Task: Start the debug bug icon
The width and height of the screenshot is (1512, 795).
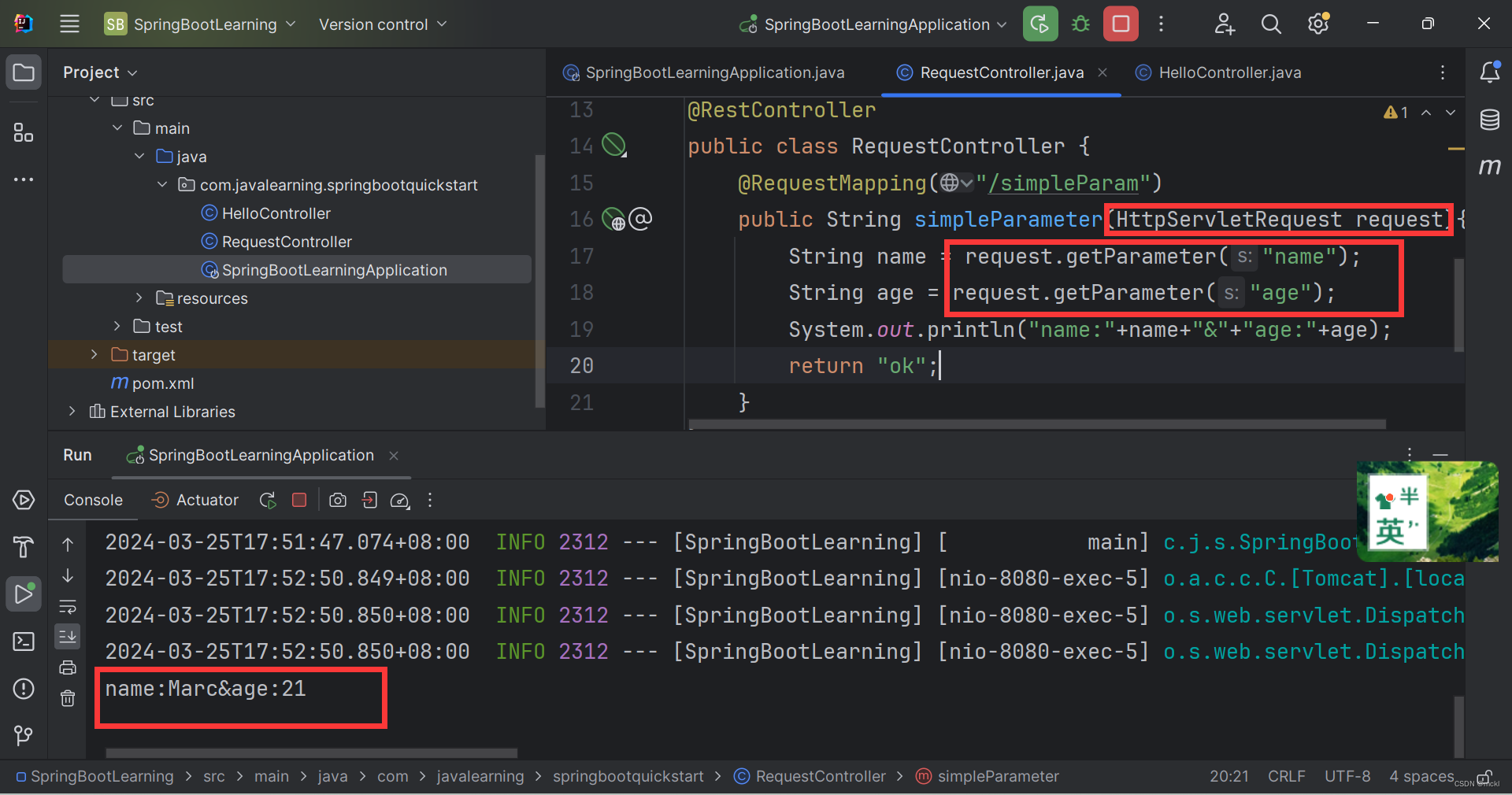Action: 1080,24
